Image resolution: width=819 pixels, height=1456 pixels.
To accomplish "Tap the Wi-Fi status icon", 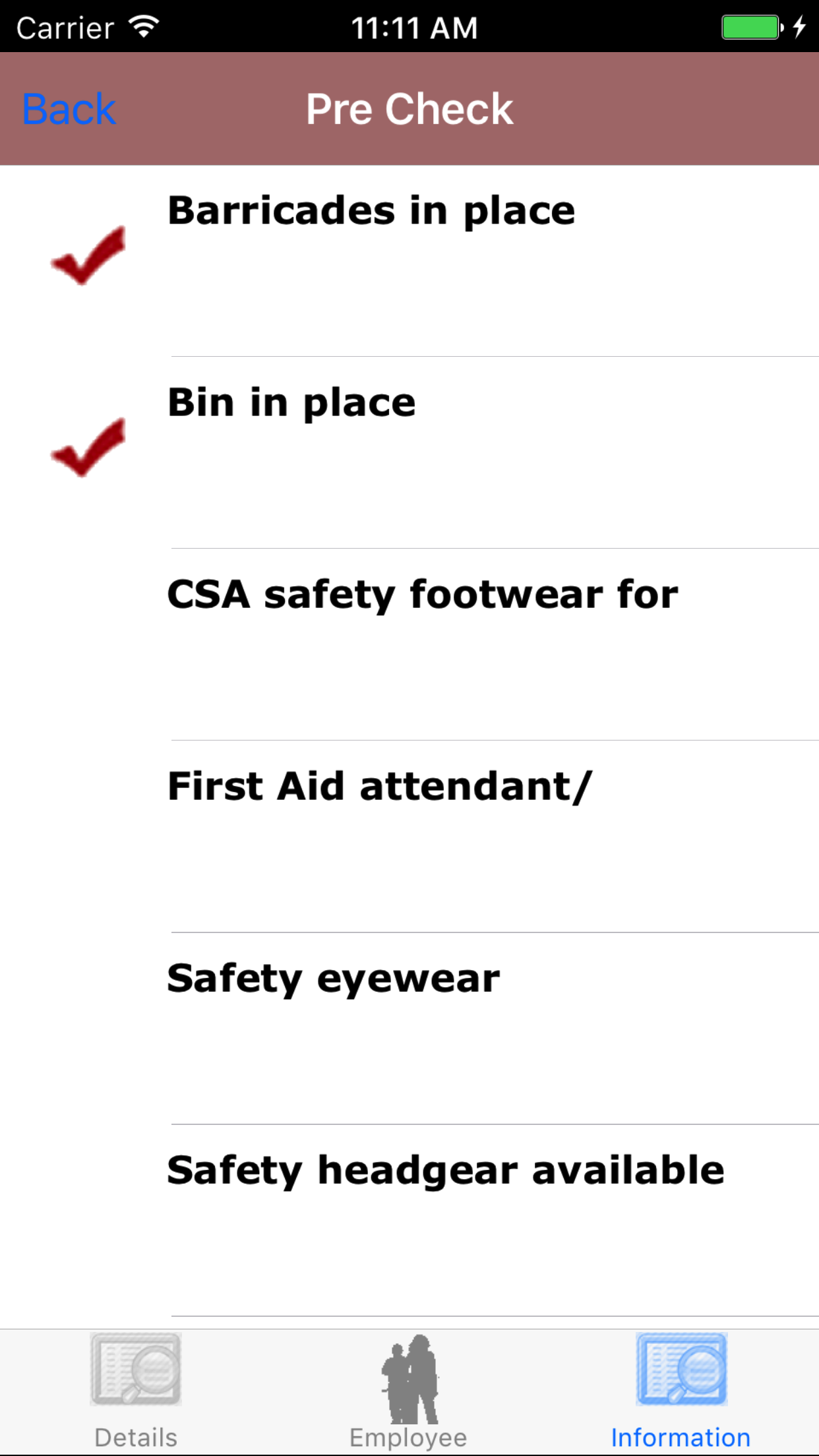I will (144, 27).
